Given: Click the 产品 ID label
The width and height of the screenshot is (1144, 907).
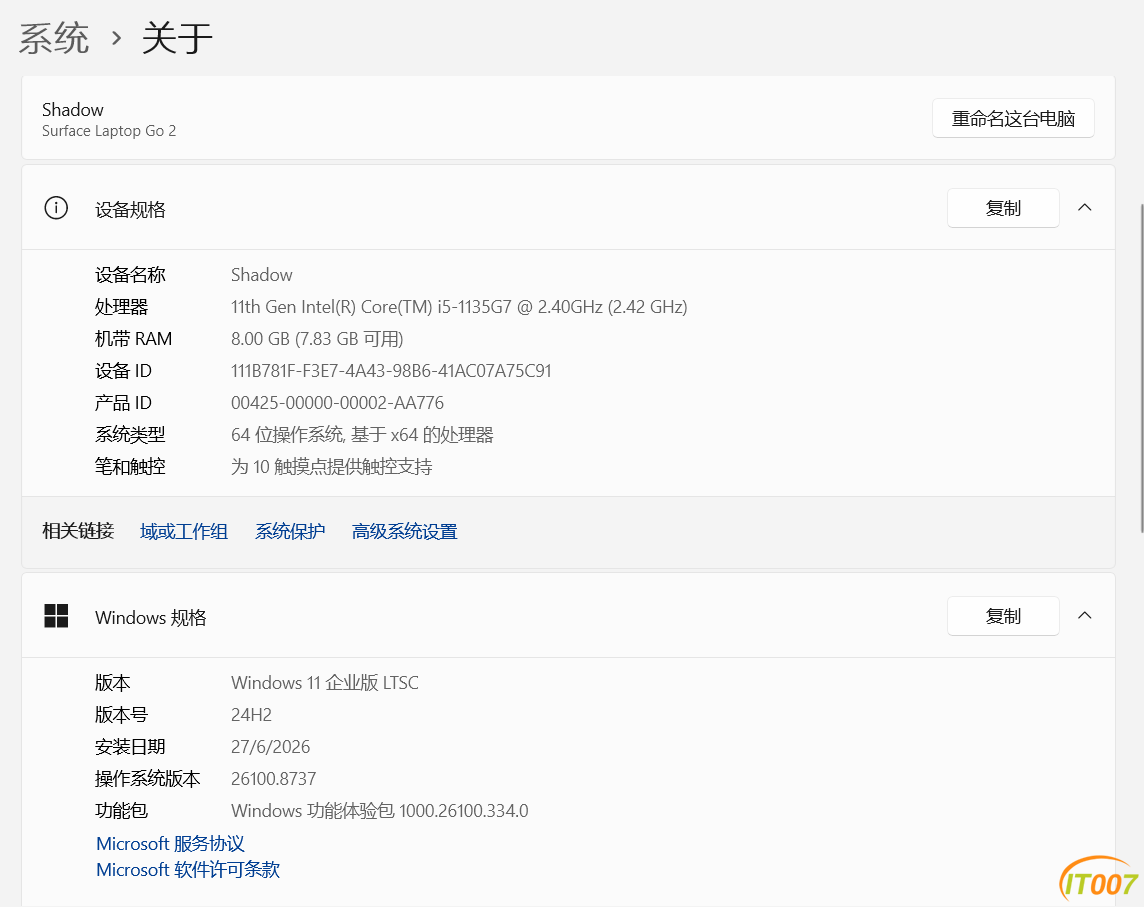Looking at the screenshot, I should [x=123, y=403].
